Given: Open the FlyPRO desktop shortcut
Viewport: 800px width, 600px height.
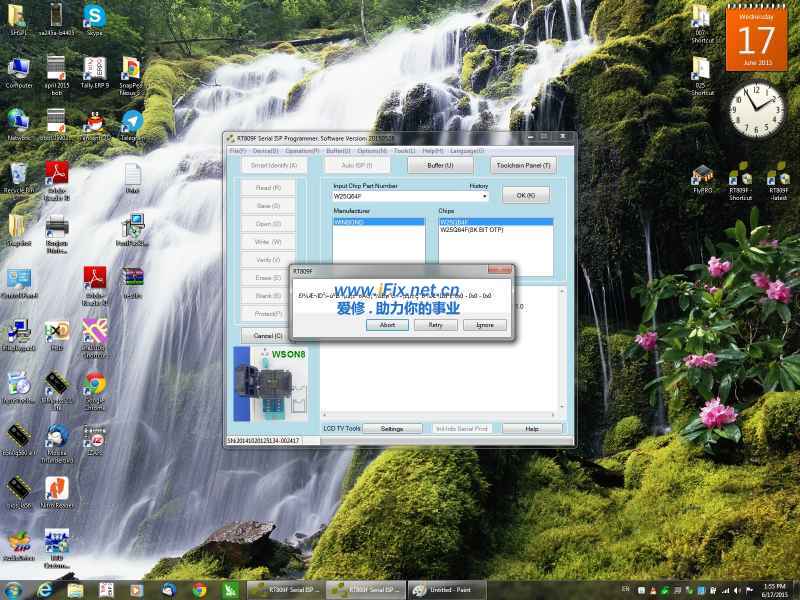Looking at the screenshot, I should pos(702,178).
